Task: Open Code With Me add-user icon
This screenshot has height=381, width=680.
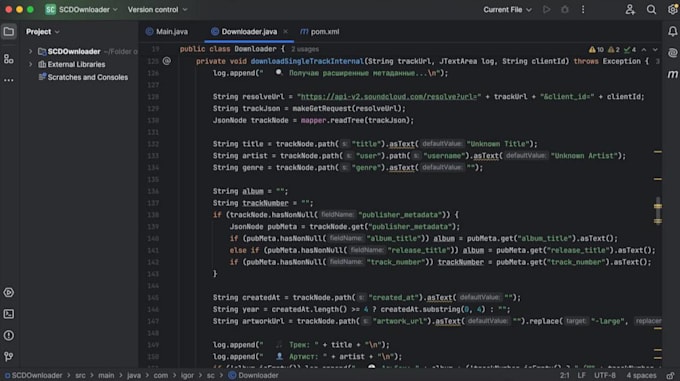Action: (630, 10)
